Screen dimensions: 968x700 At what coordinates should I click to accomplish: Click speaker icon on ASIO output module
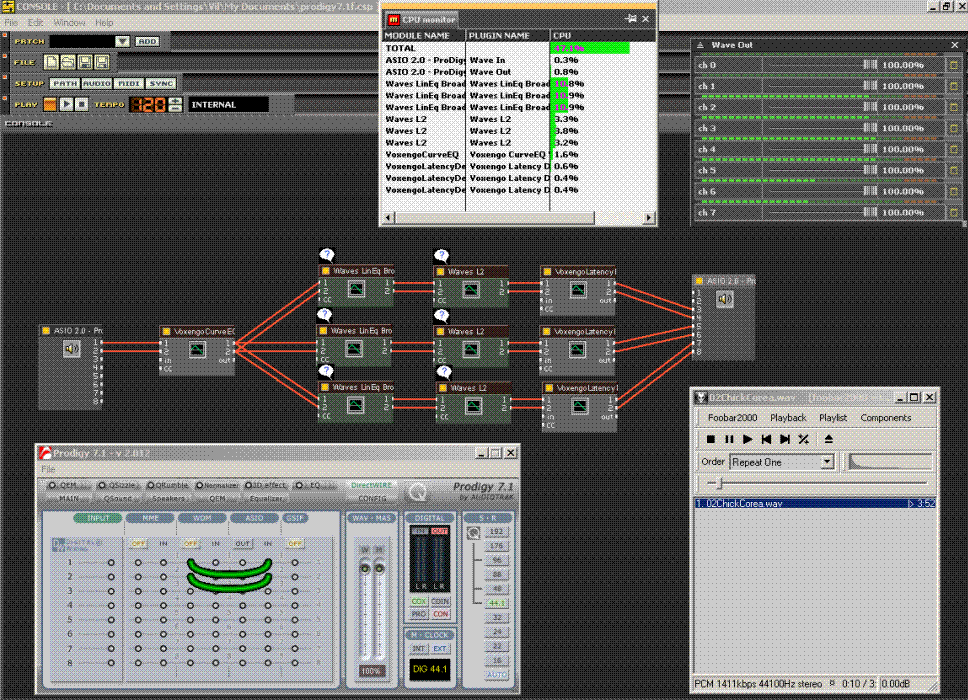tap(725, 299)
